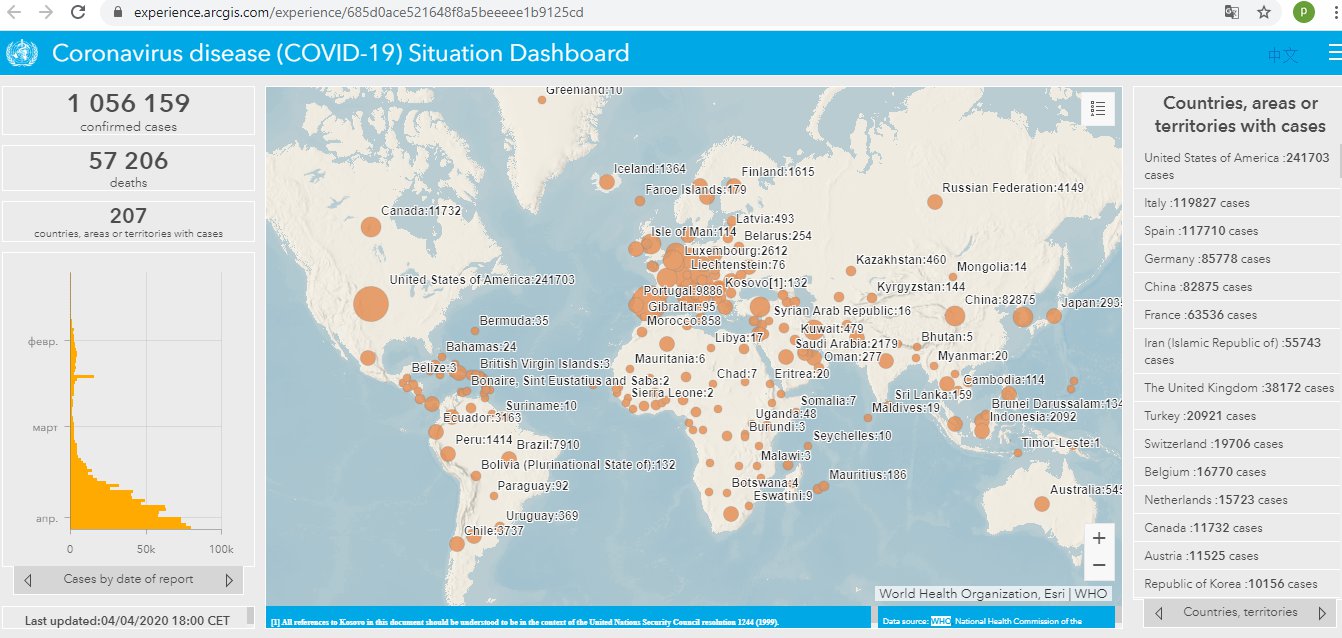Screen dimensions: 1342x638
Task: Zoom out on the map
Action: click(x=1098, y=565)
